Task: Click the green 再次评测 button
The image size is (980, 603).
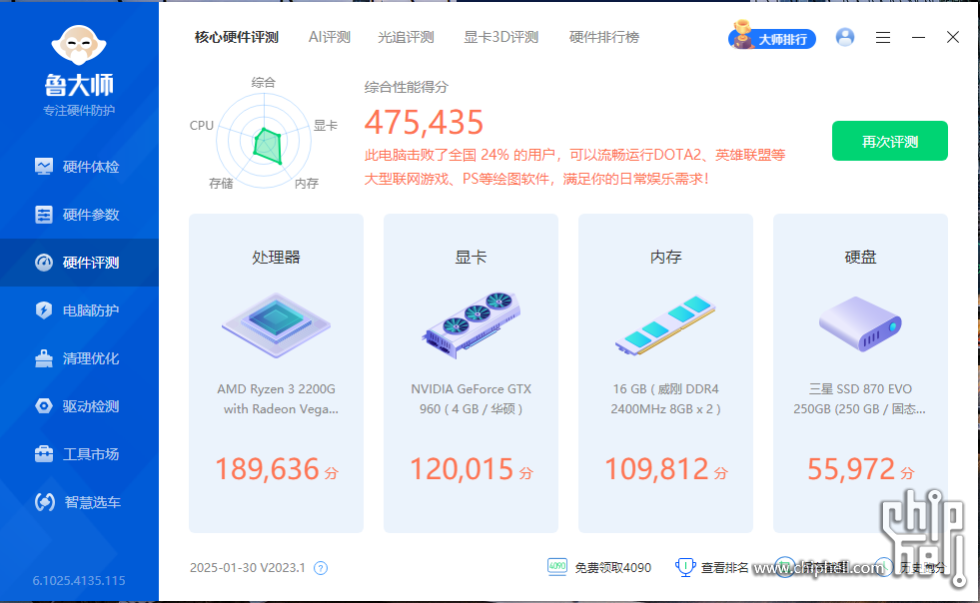Action: tap(890, 141)
